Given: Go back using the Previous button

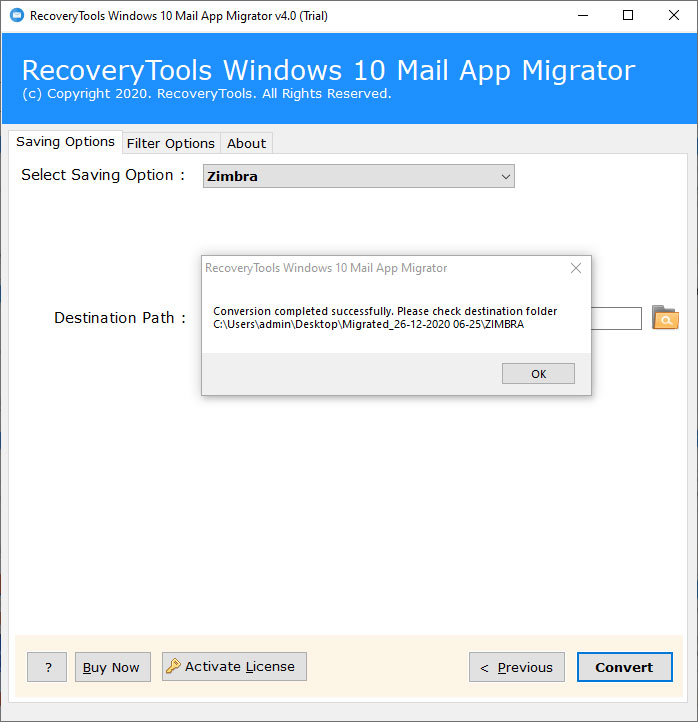Looking at the screenshot, I should point(517,667).
